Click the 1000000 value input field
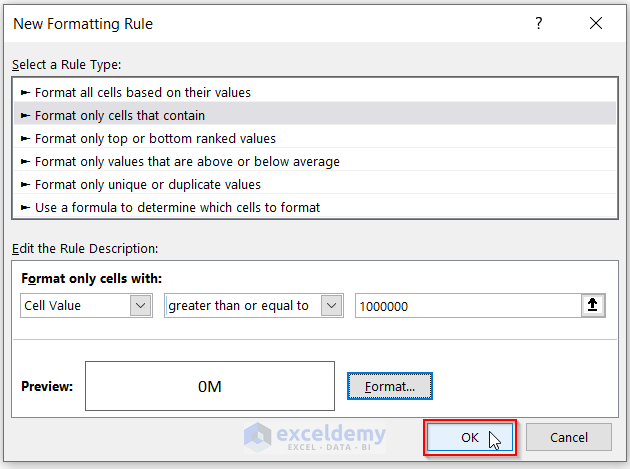The image size is (630, 469). coord(464,306)
